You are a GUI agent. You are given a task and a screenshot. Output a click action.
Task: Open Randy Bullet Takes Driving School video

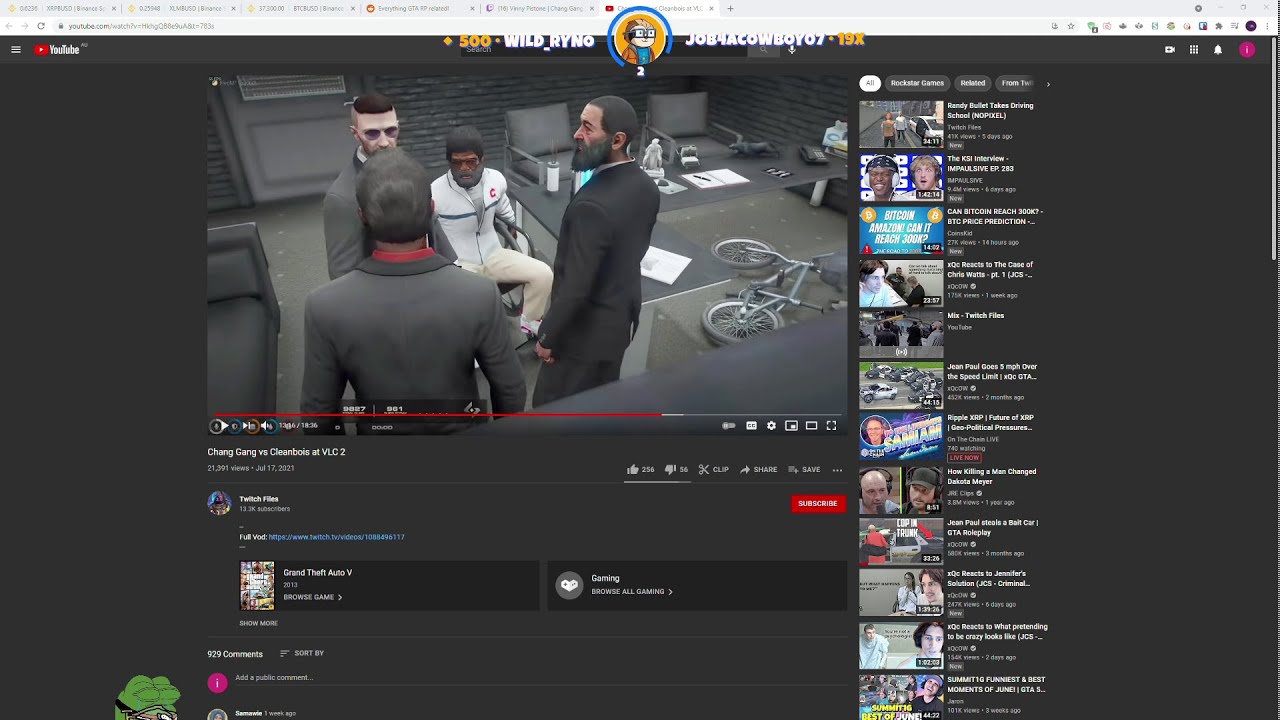pyautogui.click(x=990, y=110)
